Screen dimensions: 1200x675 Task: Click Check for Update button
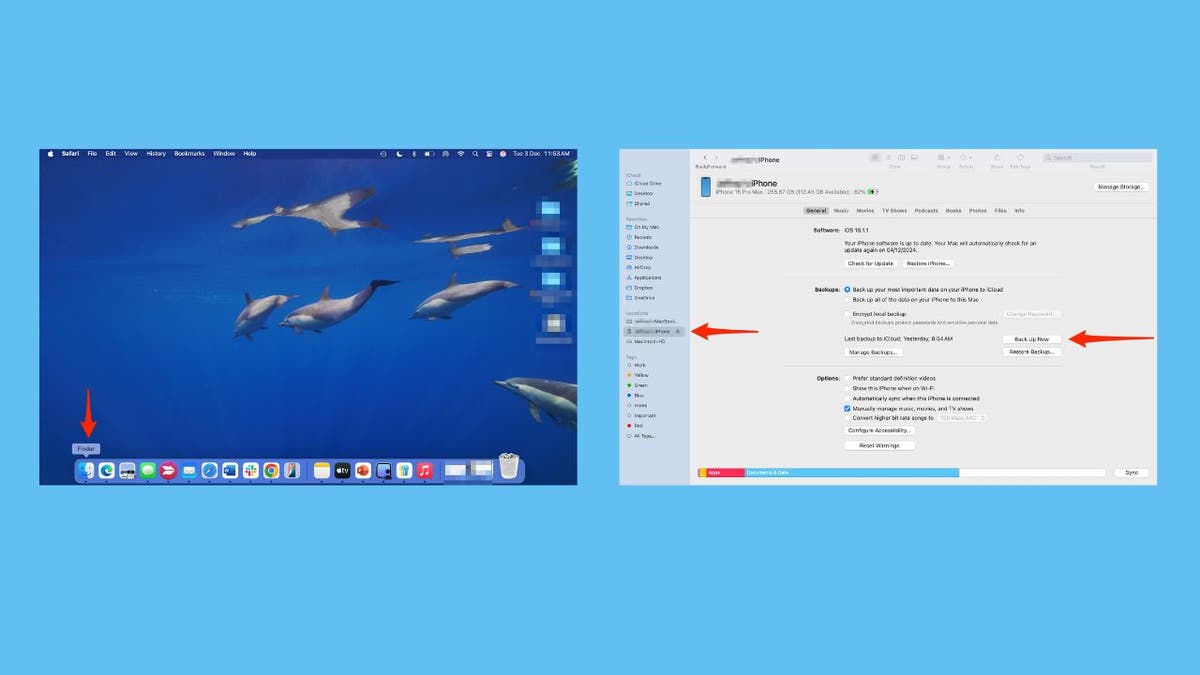pyautogui.click(x=870, y=264)
